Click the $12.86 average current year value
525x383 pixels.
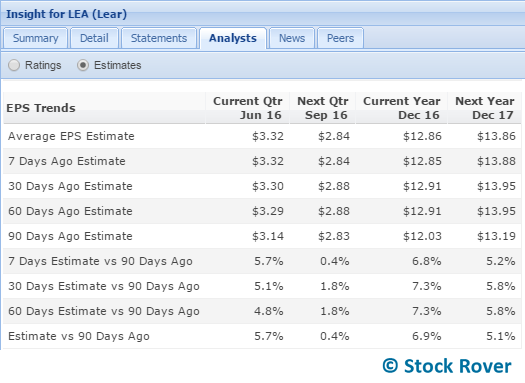pyautogui.click(x=422, y=136)
